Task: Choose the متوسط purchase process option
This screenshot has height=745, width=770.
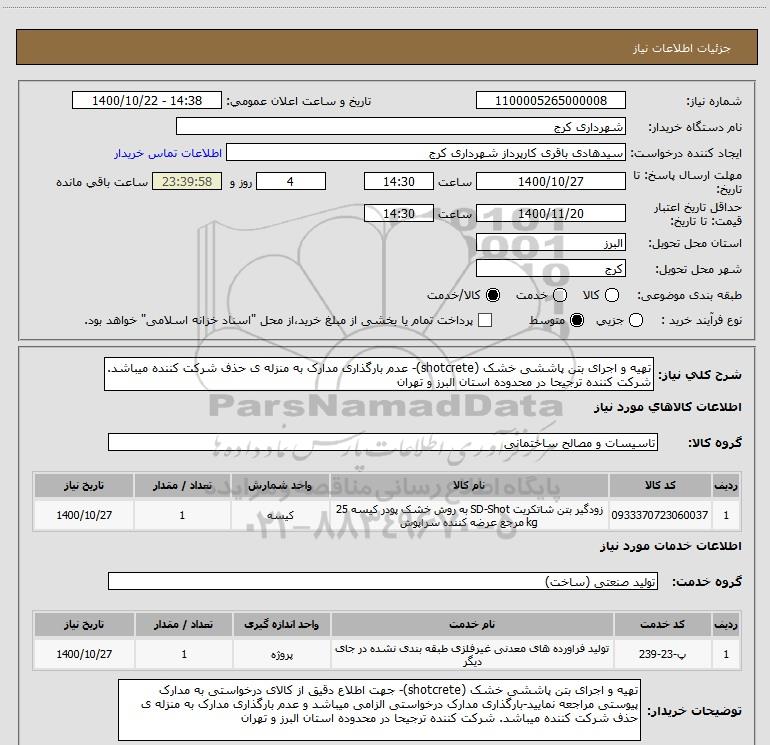Action: click(x=577, y=320)
